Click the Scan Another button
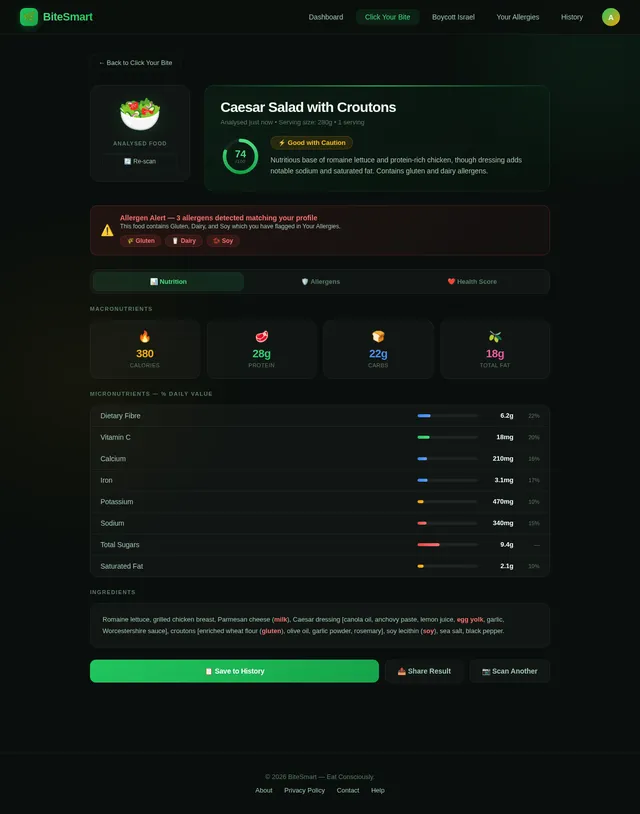Viewport: 640px width, 814px height. point(509,671)
